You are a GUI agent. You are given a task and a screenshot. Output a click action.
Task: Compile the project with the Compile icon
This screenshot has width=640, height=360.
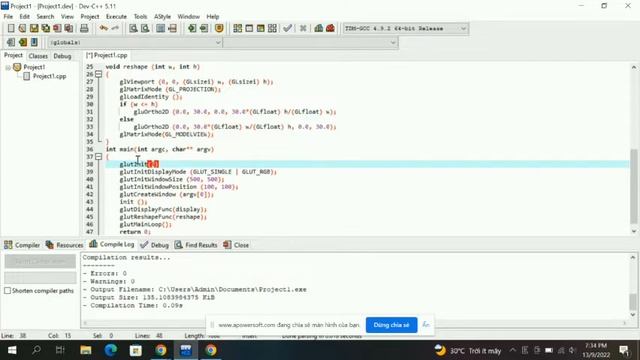click(238, 28)
